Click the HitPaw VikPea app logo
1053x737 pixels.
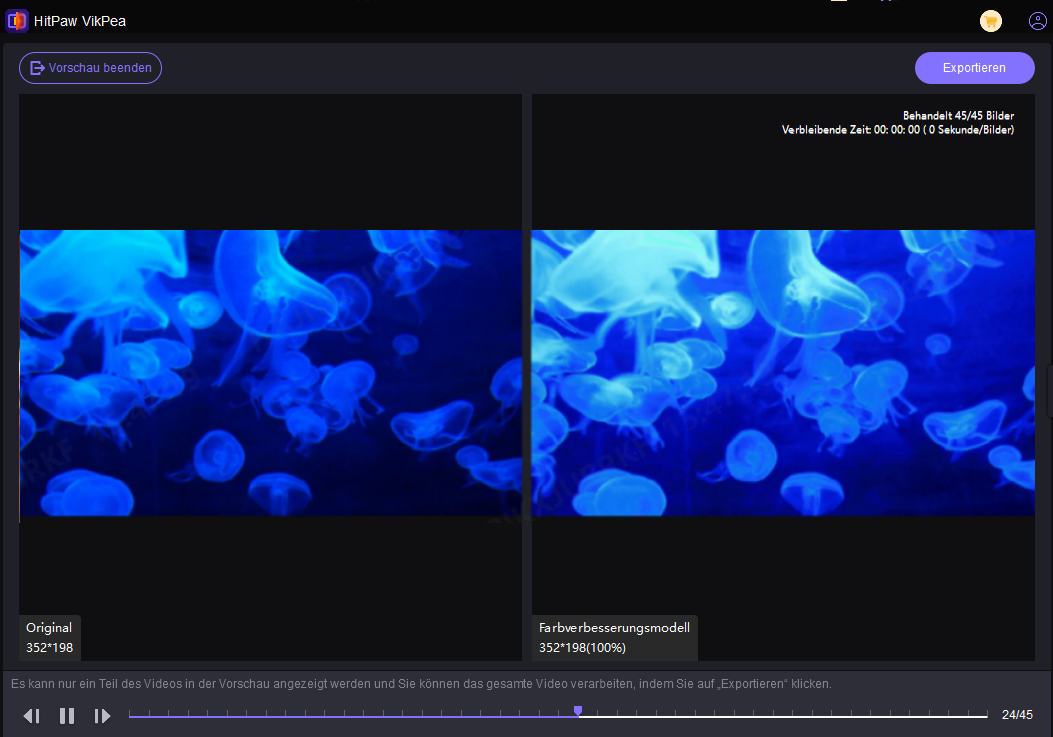click(17, 21)
